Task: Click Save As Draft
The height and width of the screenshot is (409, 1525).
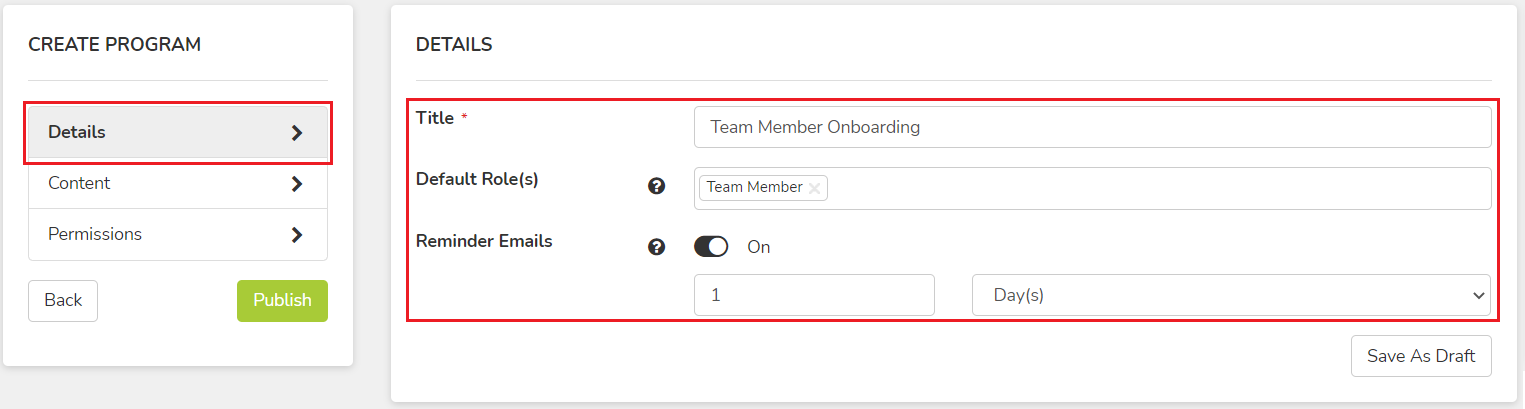Action: [1421, 356]
